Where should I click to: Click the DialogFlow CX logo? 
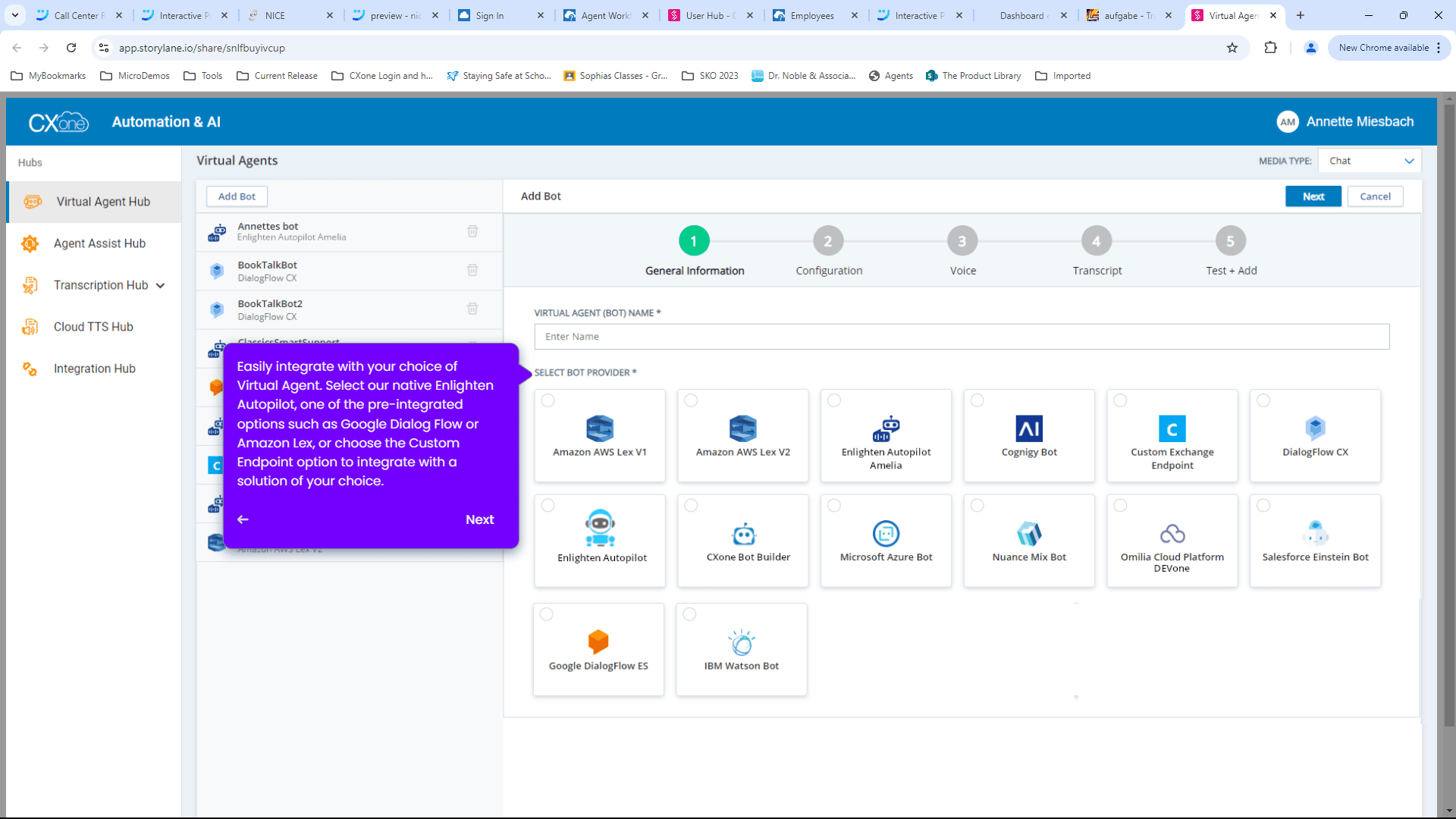tap(1316, 428)
